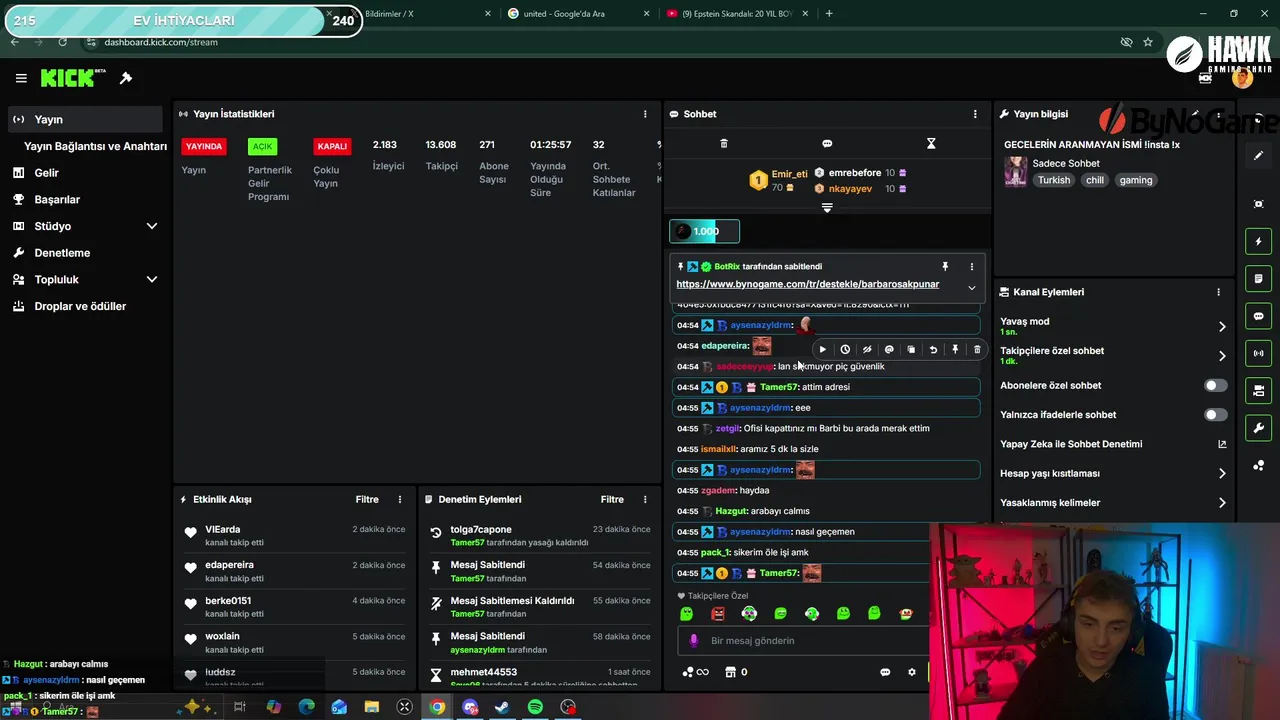Click the wrench button in the right sidebar
1280x720 pixels.
tap(1259, 428)
